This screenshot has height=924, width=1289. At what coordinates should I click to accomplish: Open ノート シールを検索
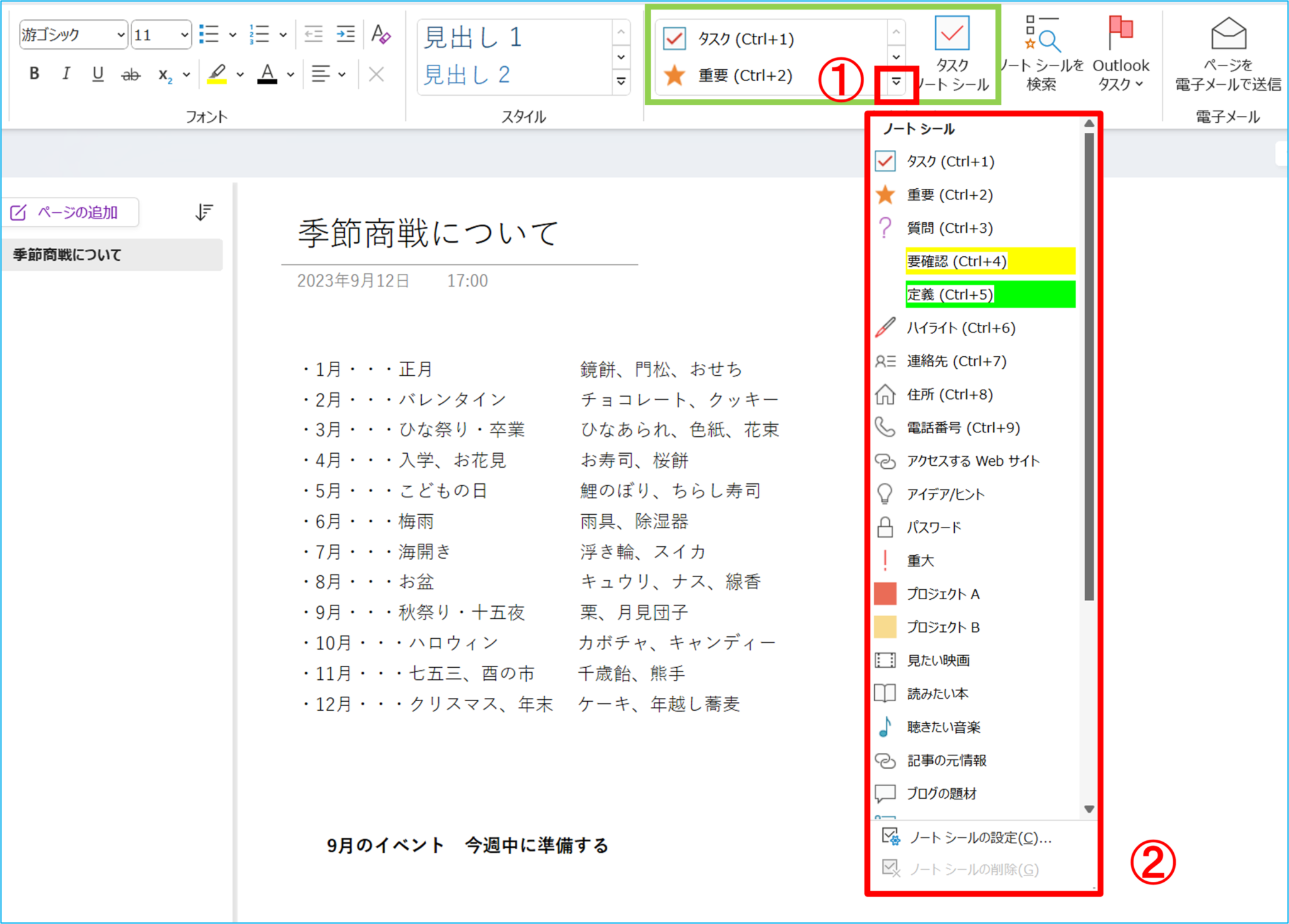click(x=1042, y=55)
